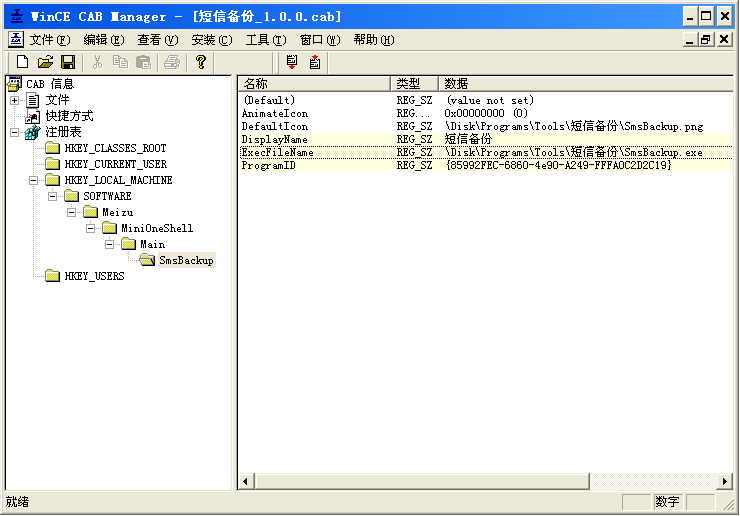Viewport: 740px width, 516px height.
Task: Select the ProgramID registry value
Action: pyautogui.click(x=269, y=166)
